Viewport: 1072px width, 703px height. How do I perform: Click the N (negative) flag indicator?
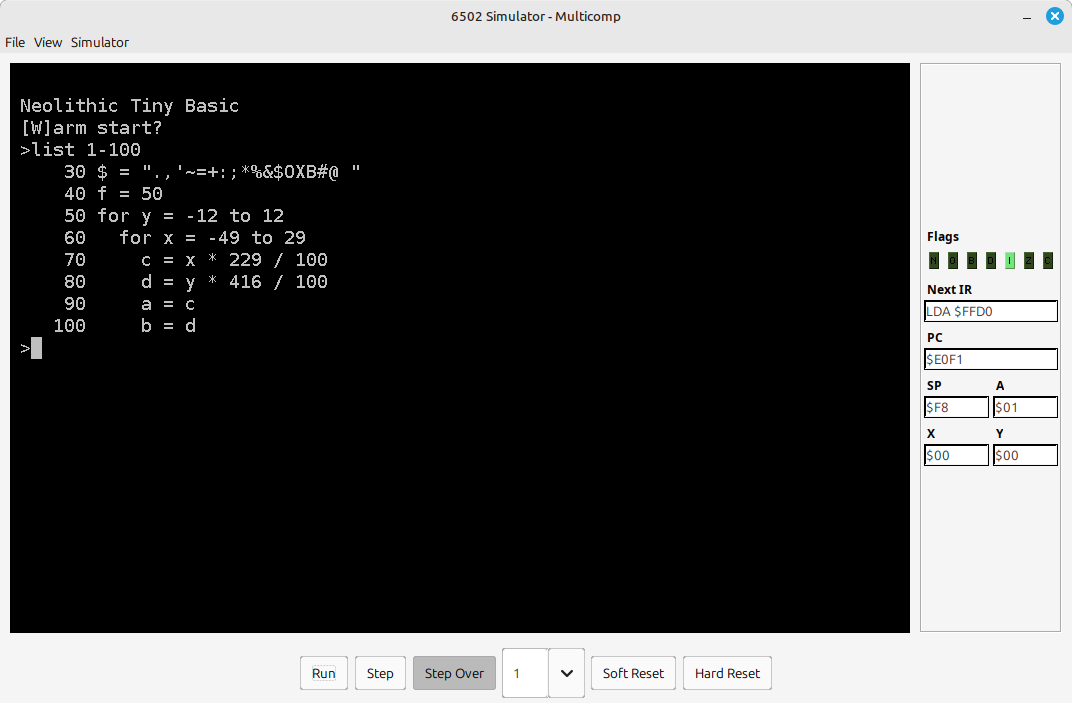(x=934, y=261)
